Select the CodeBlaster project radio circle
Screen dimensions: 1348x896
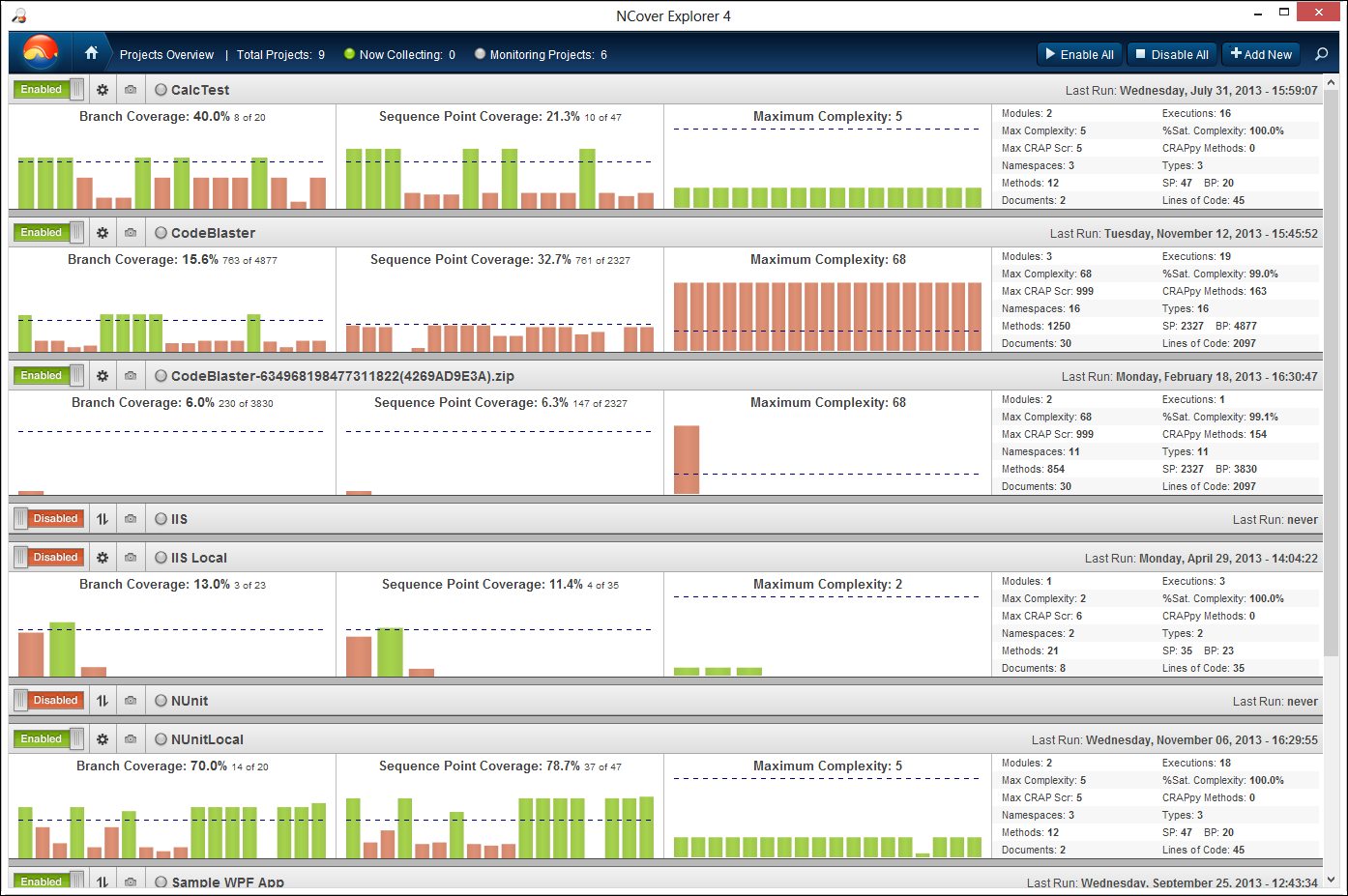tap(161, 233)
